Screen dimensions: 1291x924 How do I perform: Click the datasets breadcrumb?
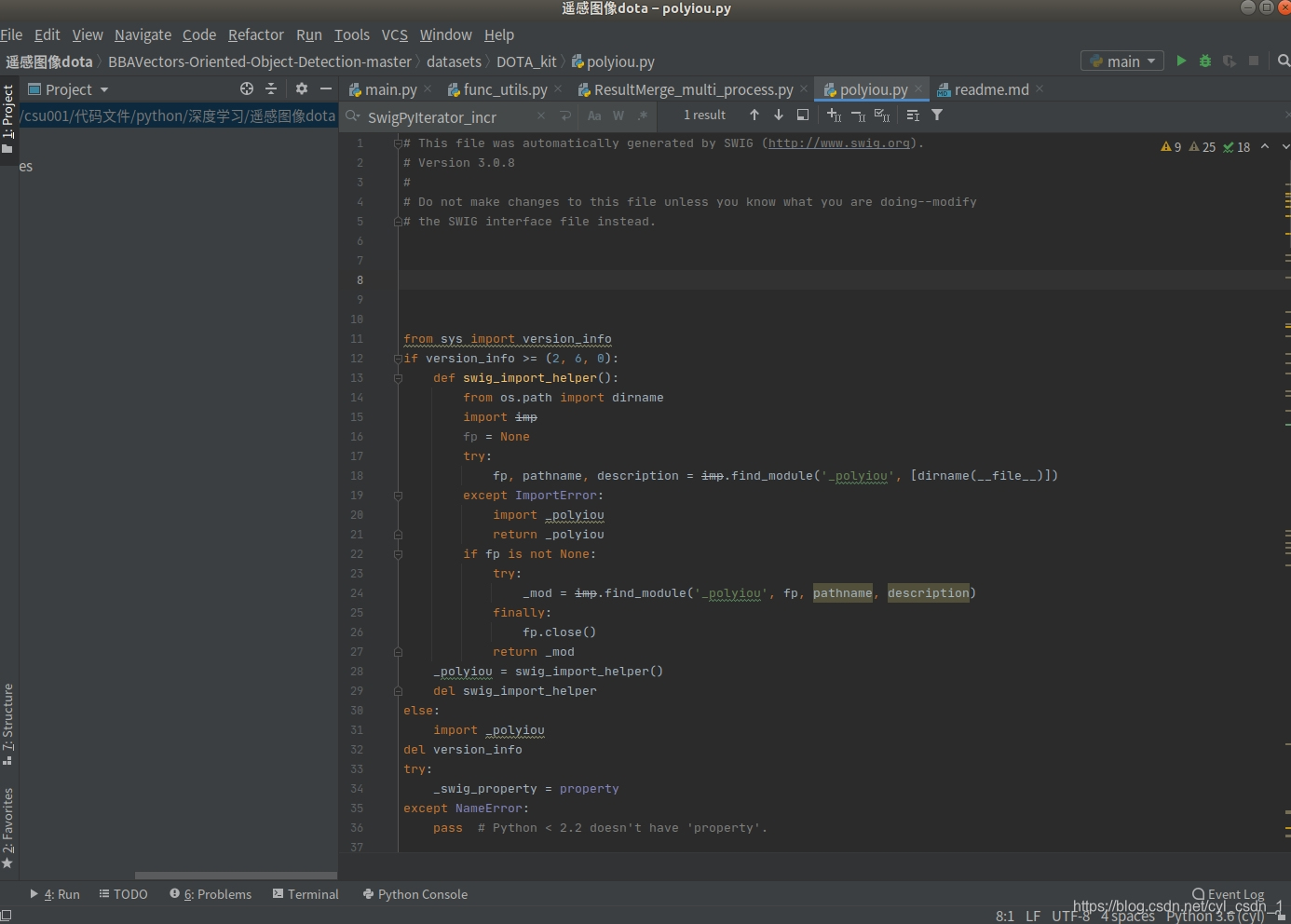[x=454, y=61]
